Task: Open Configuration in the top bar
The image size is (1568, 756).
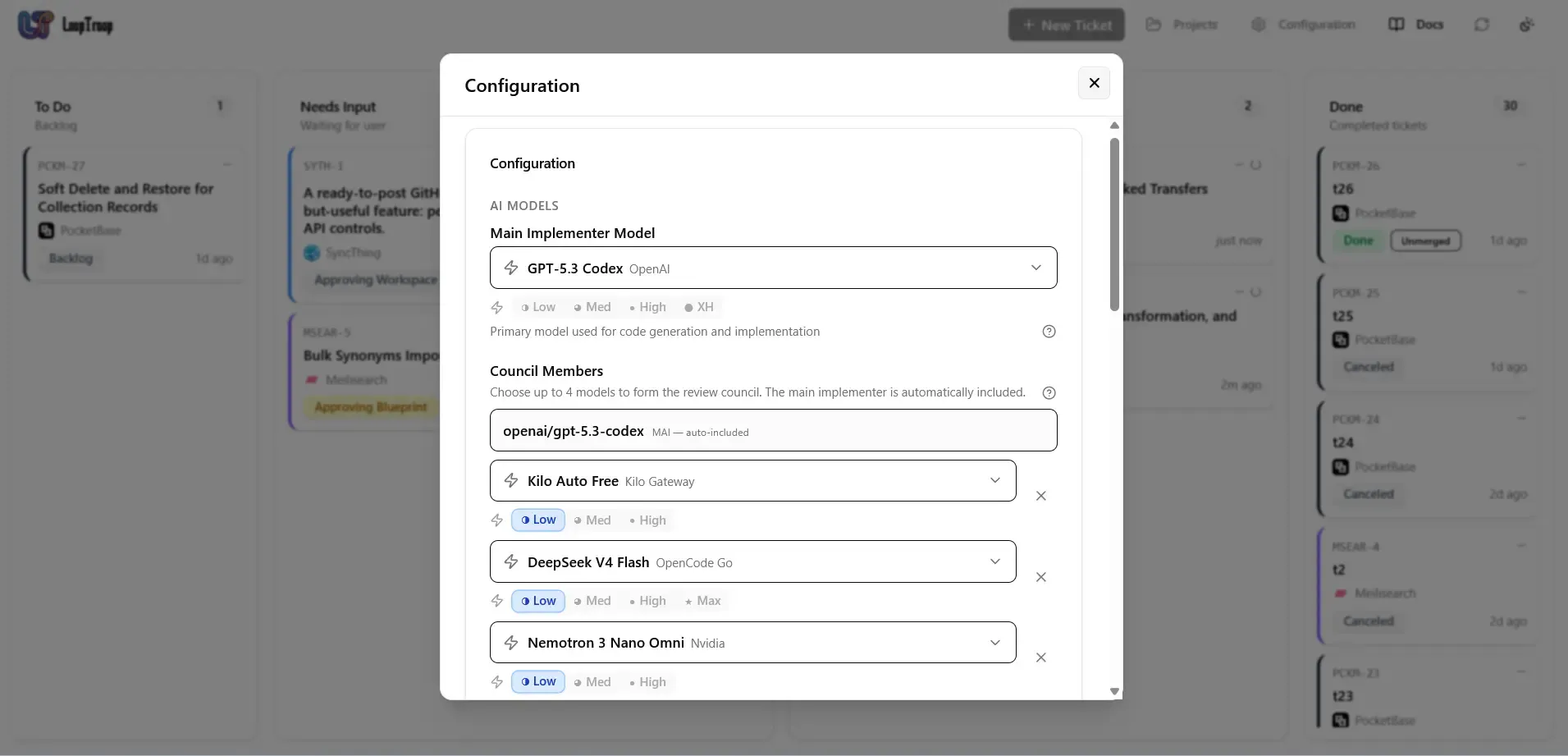Action: coord(1303,25)
